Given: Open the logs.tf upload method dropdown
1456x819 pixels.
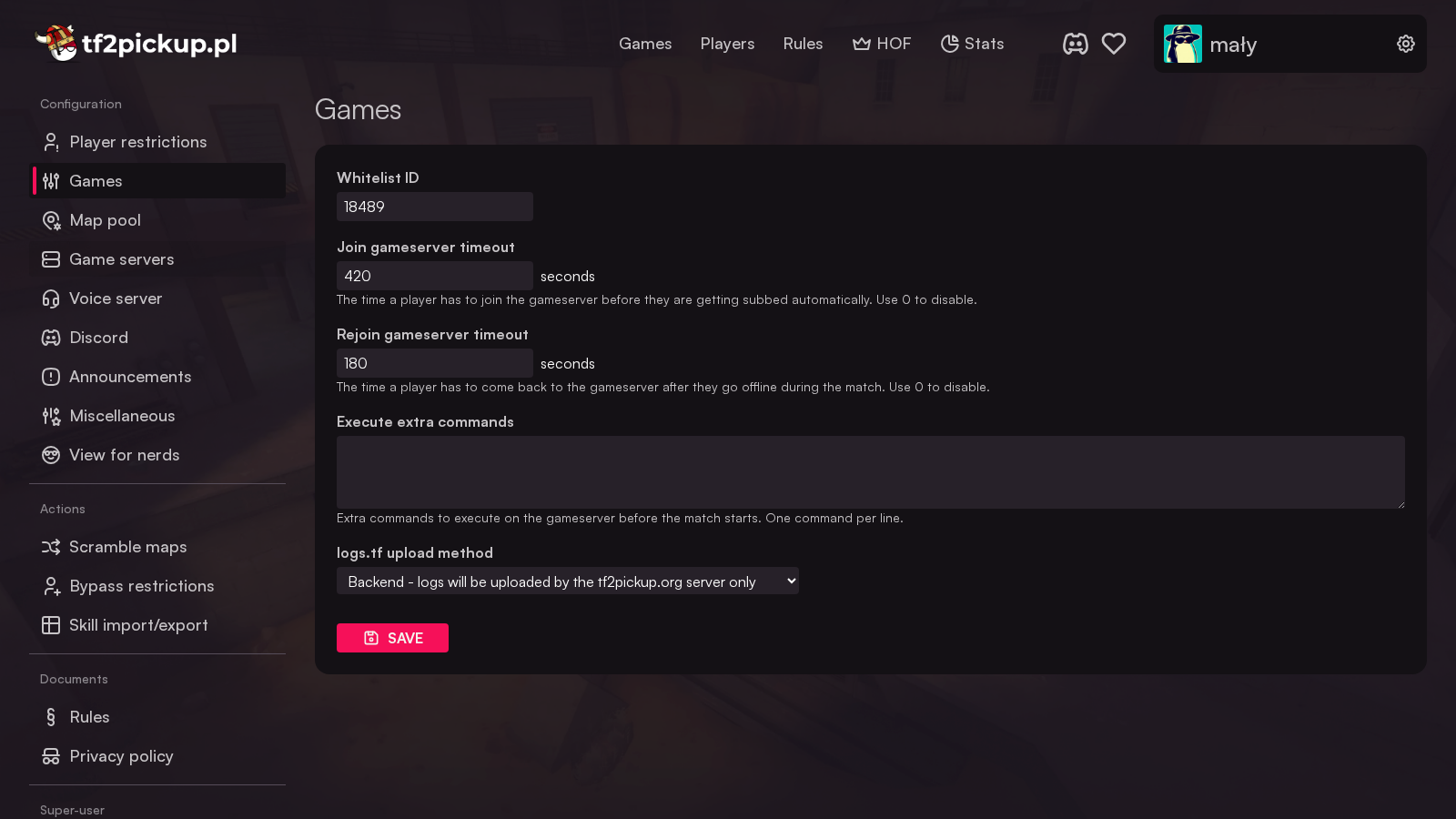Looking at the screenshot, I should (568, 581).
